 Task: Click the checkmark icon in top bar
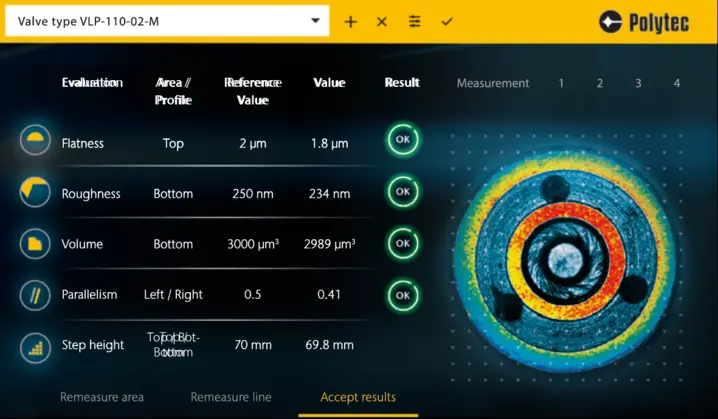[446, 22]
